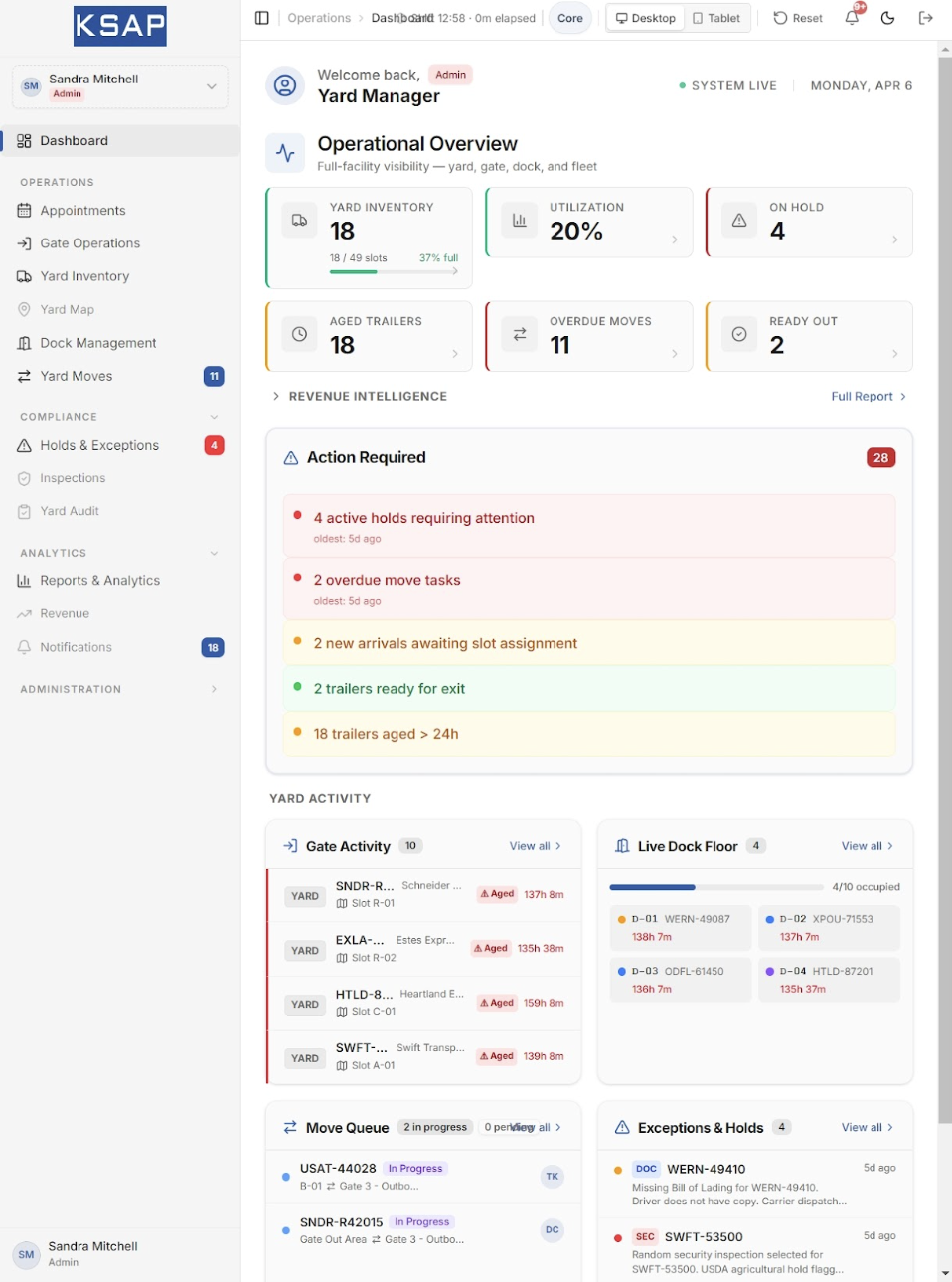
Task: Click the Aged Trailers clock icon
Action: click(299, 334)
